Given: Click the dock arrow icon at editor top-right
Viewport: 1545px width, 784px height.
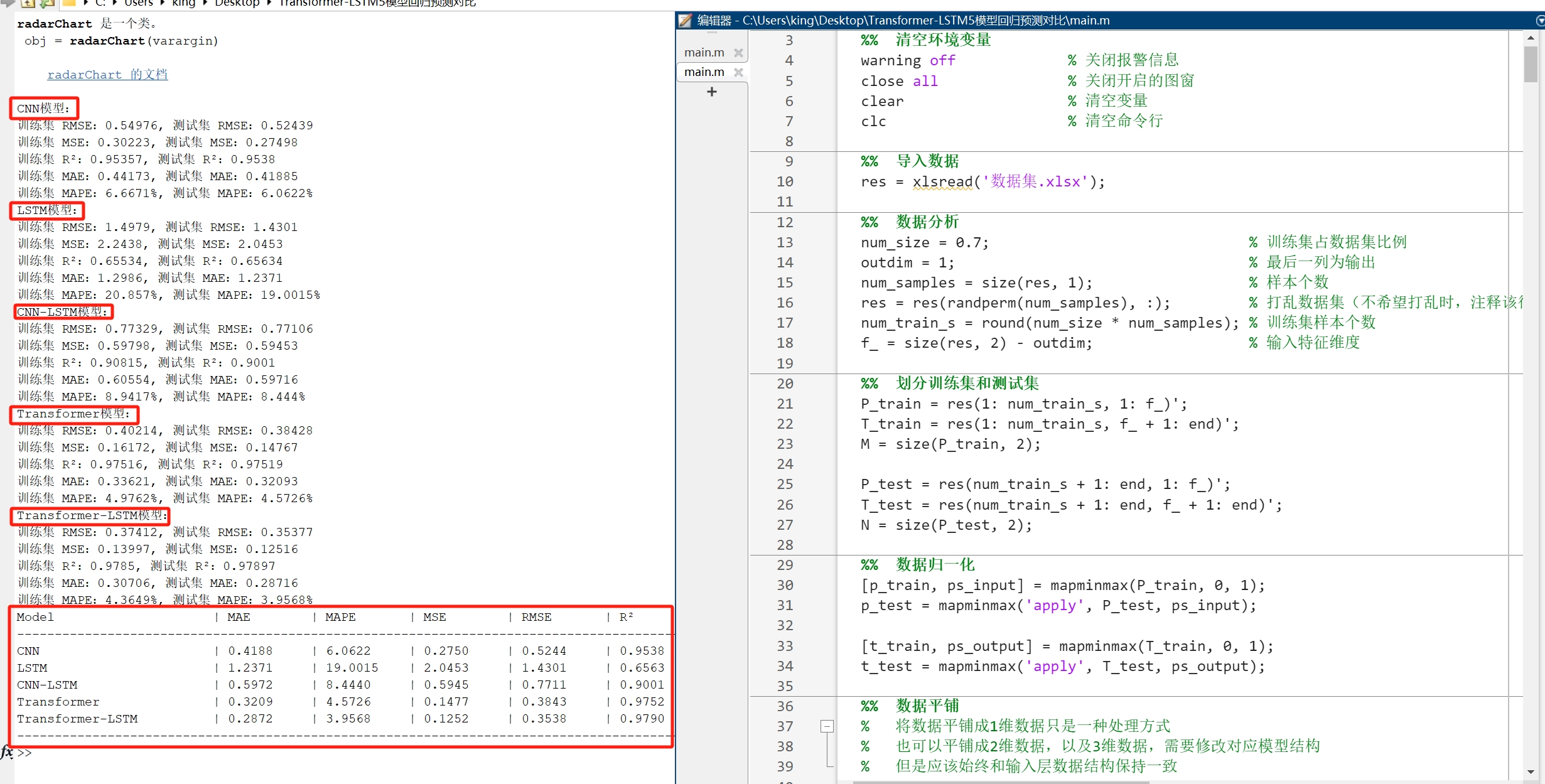Looking at the screenshot, I should [x=1539, y=21].
